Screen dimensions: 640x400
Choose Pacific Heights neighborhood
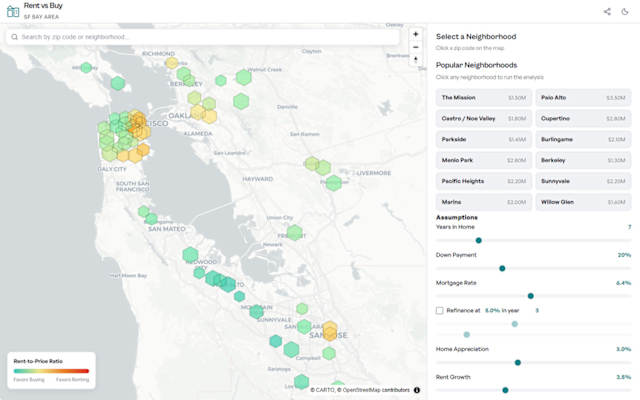point(484,181)
